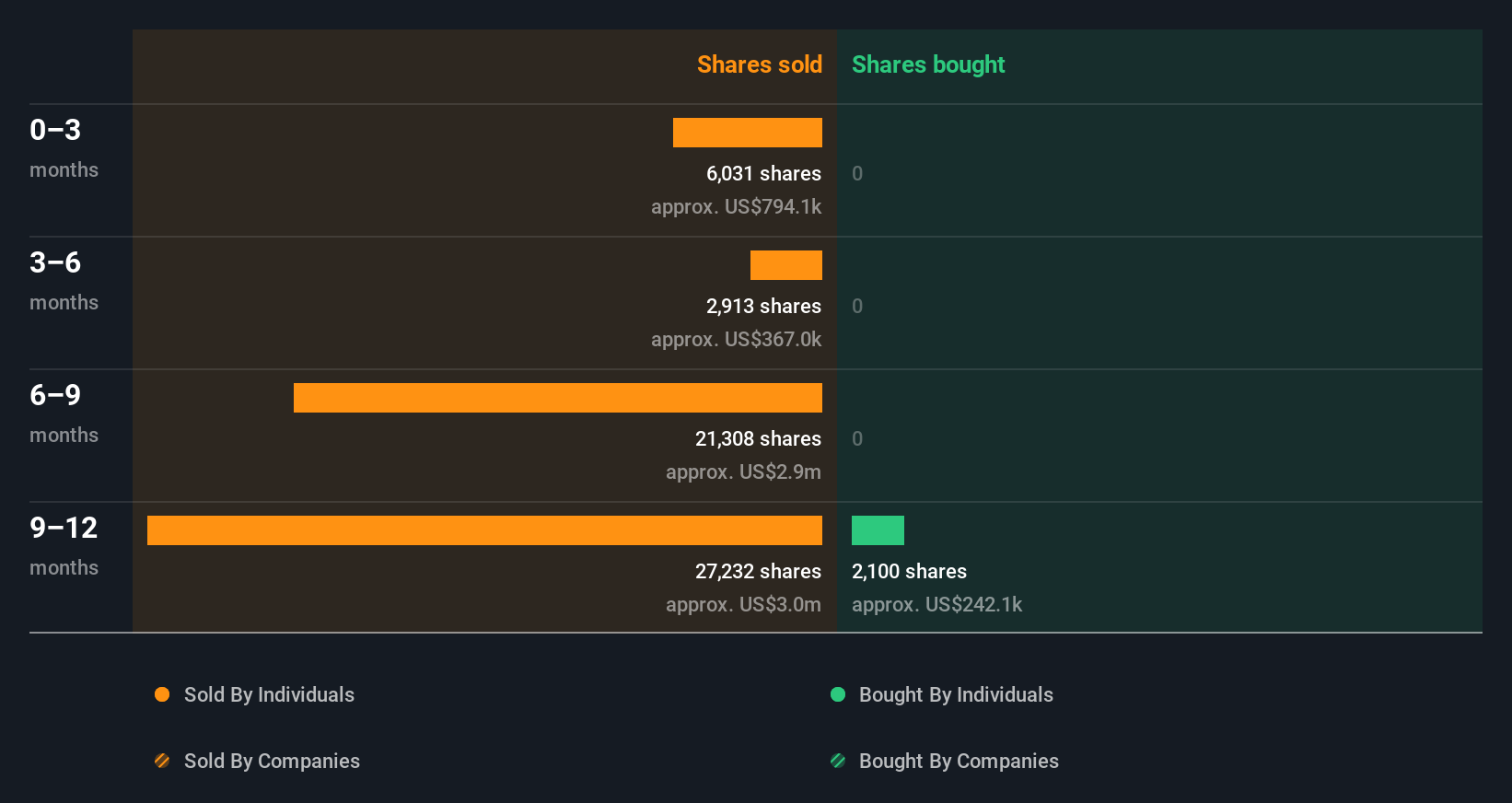Click the 6,031 shares value
Screen dimensions: 1512x803
point(763,173)
